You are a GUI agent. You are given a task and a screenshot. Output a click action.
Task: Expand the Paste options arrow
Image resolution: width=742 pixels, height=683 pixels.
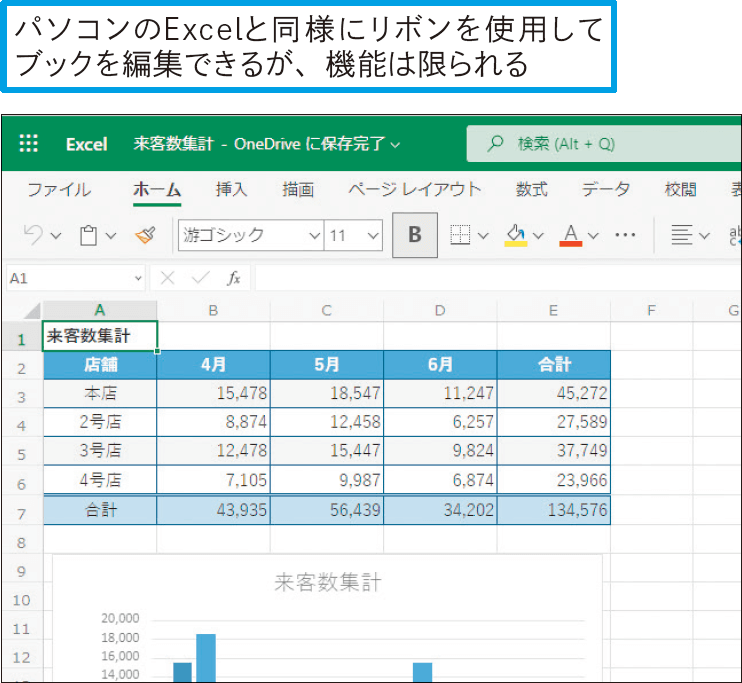pos(111,235)
